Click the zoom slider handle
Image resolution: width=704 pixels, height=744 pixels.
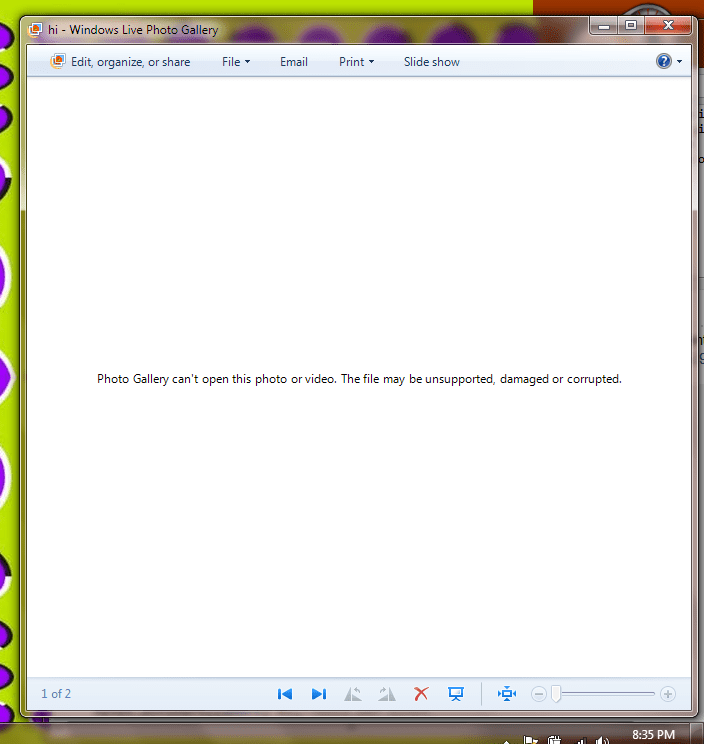point(556,694)
